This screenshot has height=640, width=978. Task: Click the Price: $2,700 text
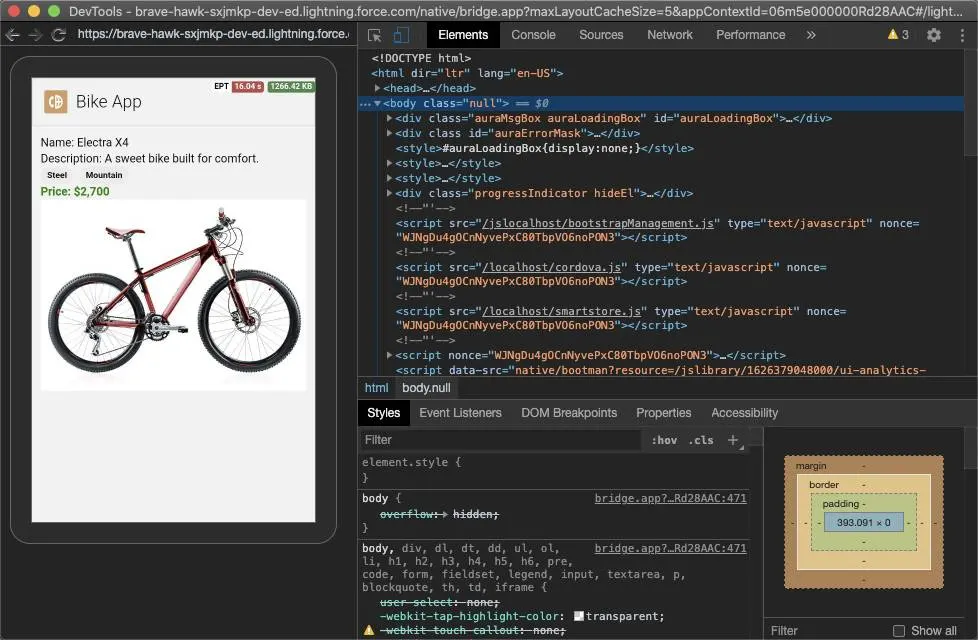(75, 192)
